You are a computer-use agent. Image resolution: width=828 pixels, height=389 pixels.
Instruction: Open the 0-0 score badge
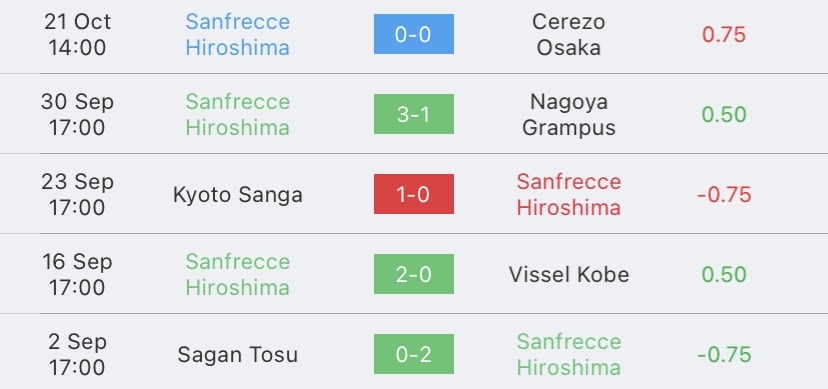pos(413,34)
